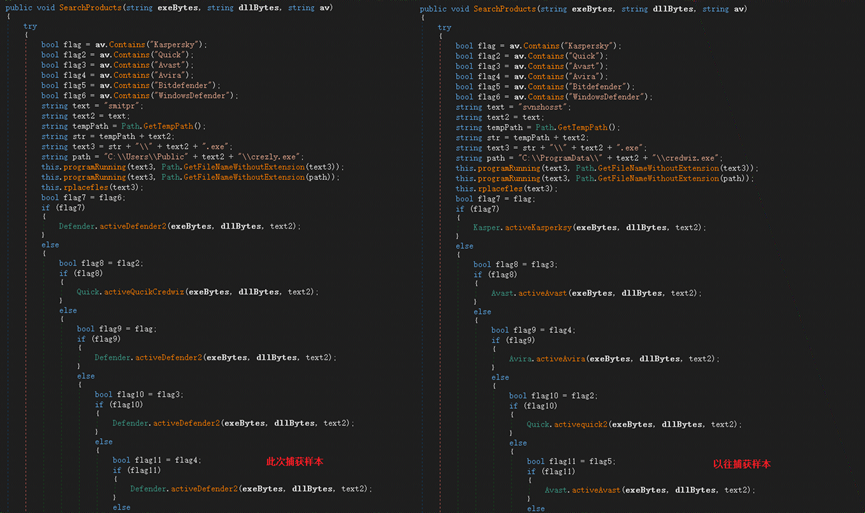The height and width of the screenshot is (513, 865).
Task: Click 'if (flag7)' in left pane
Action: coord(63,207)
